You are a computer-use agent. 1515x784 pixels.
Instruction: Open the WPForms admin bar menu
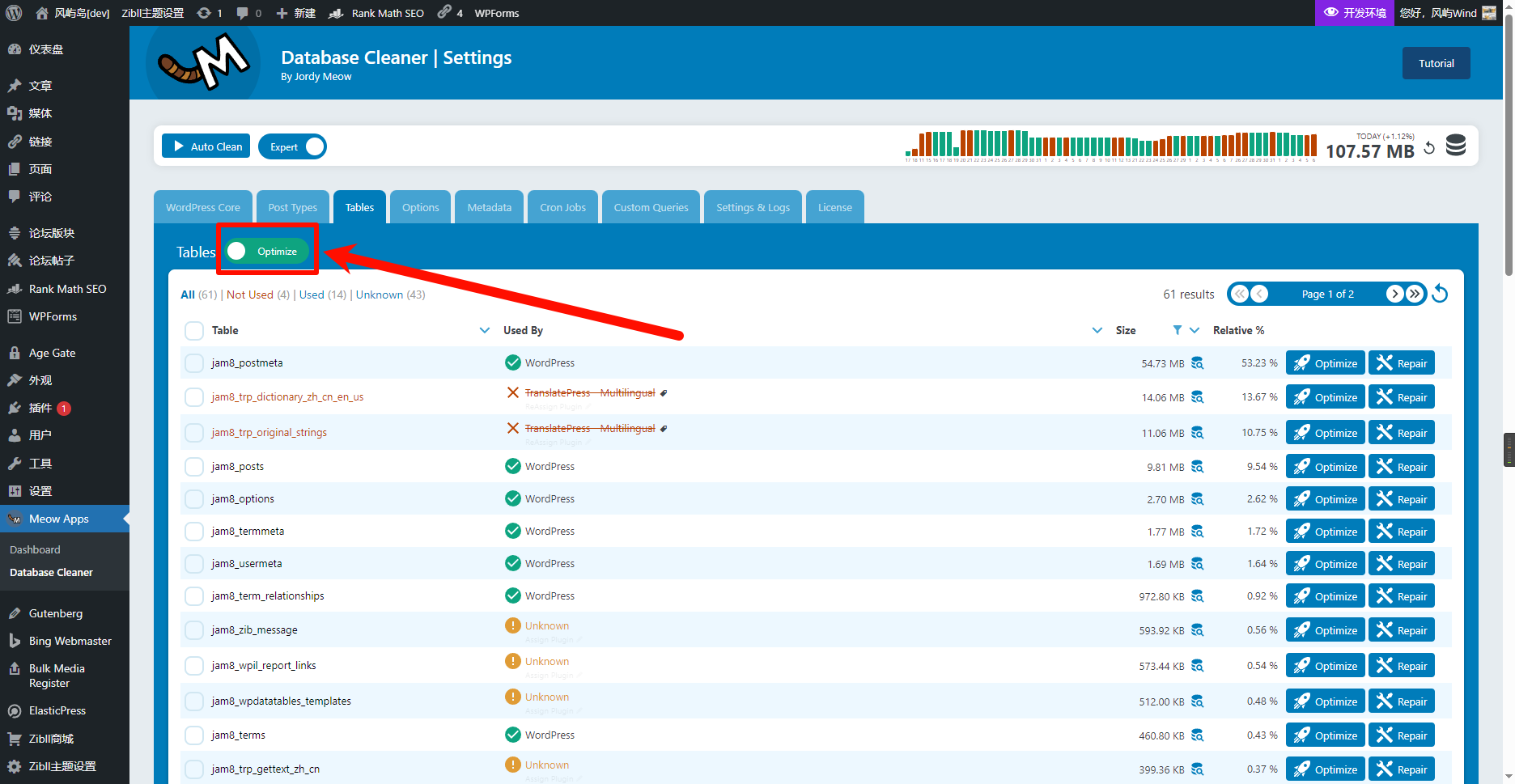coord(497,13)
